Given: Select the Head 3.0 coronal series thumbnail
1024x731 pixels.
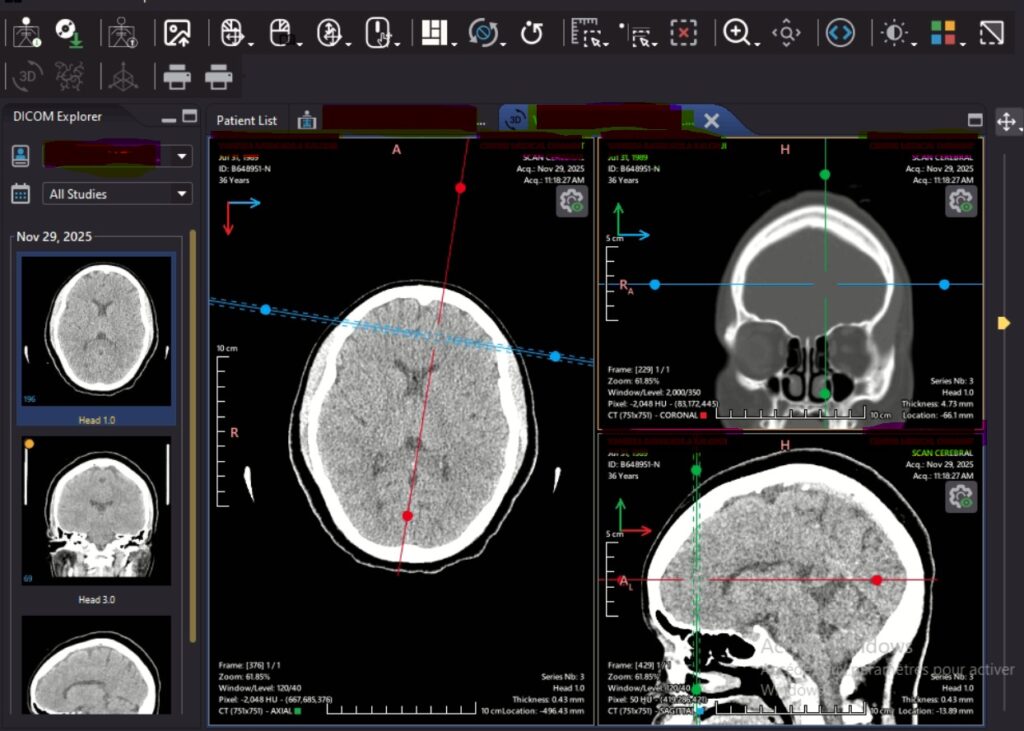Looking at the screenshot, I should (96, 512).
